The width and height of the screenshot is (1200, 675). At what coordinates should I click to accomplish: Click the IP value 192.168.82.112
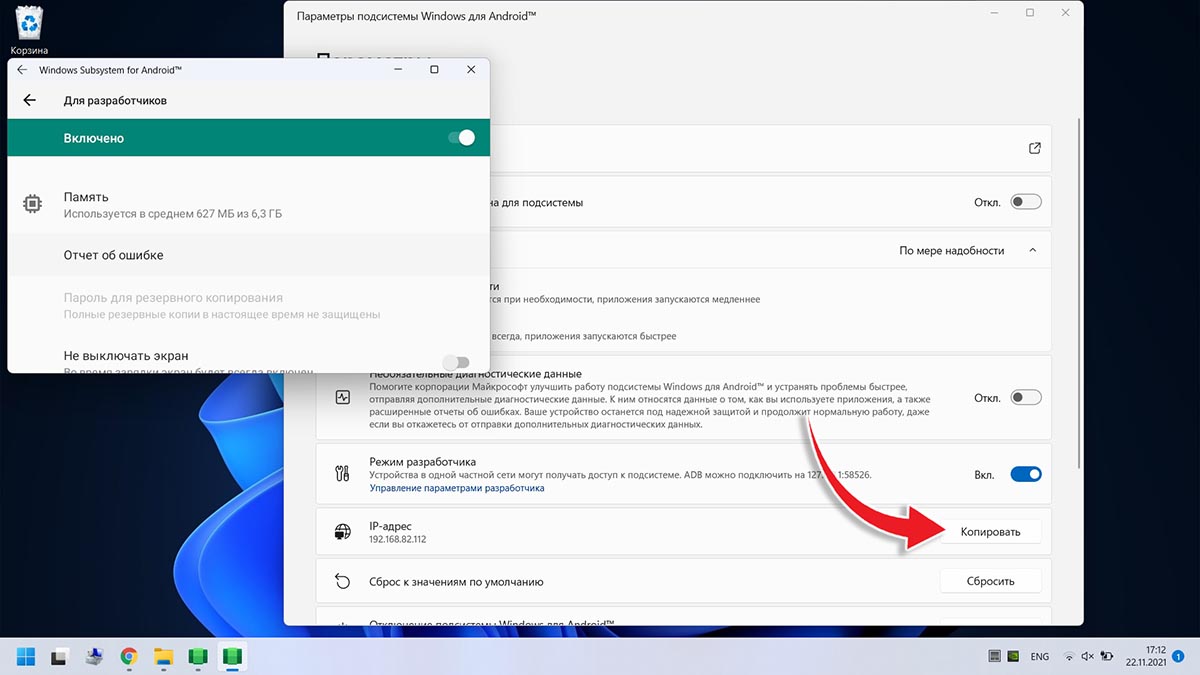398,540
